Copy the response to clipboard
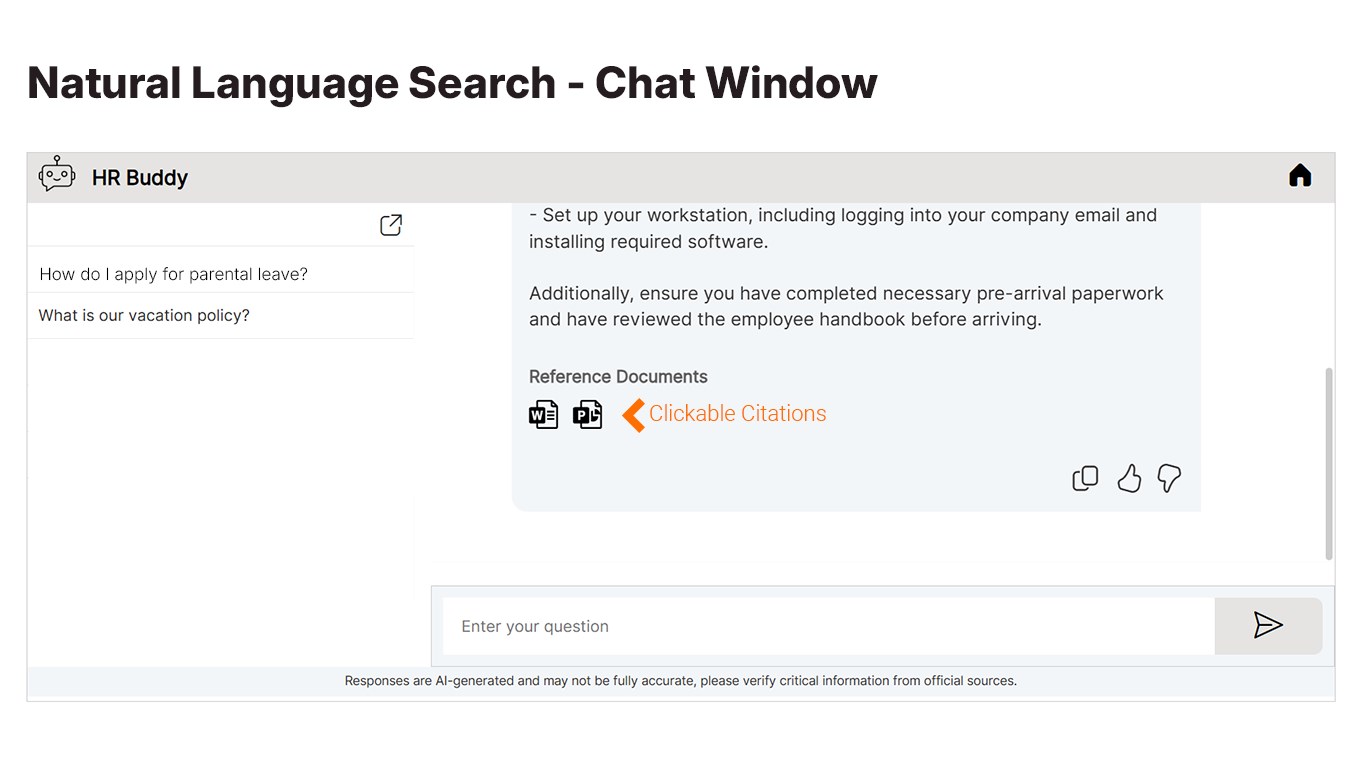This screenshot has height=768, width=1366. point(1085,478)
